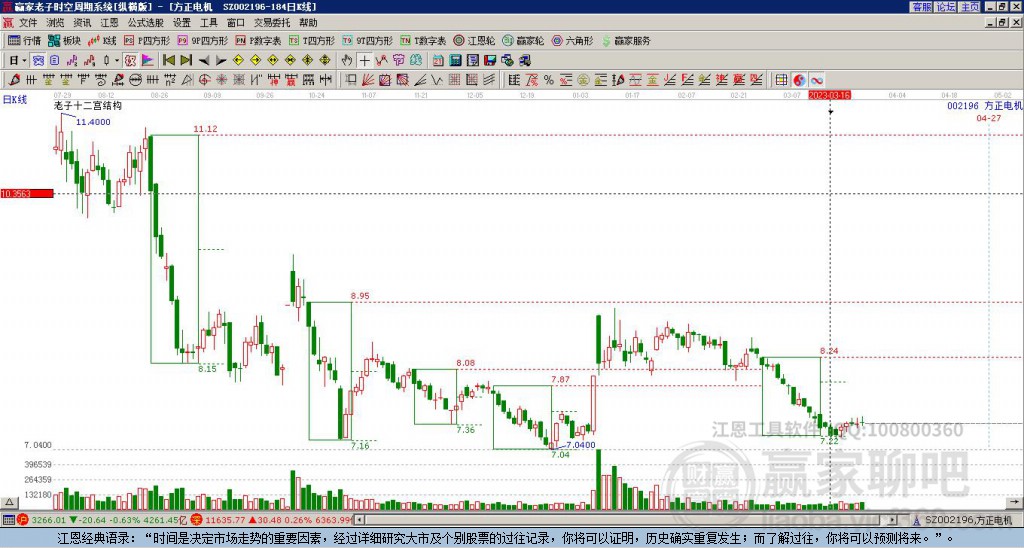1024x548 pixels.
Task: Click the 赢 application logo icon in menu bar
Action: (8, 23)
